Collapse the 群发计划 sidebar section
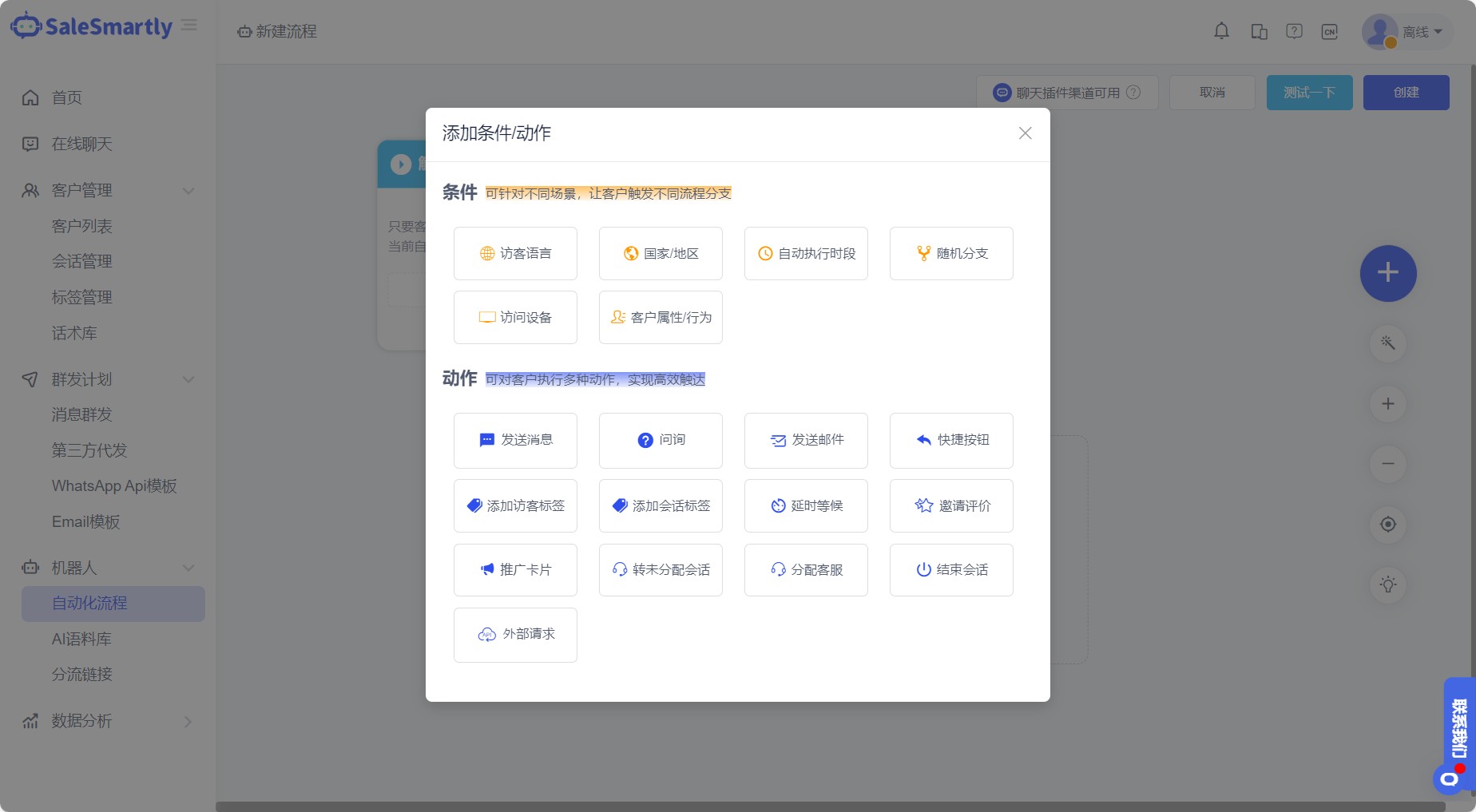Image resolution: width=1476 pixels, height=812 pixels. click(188, 379)
